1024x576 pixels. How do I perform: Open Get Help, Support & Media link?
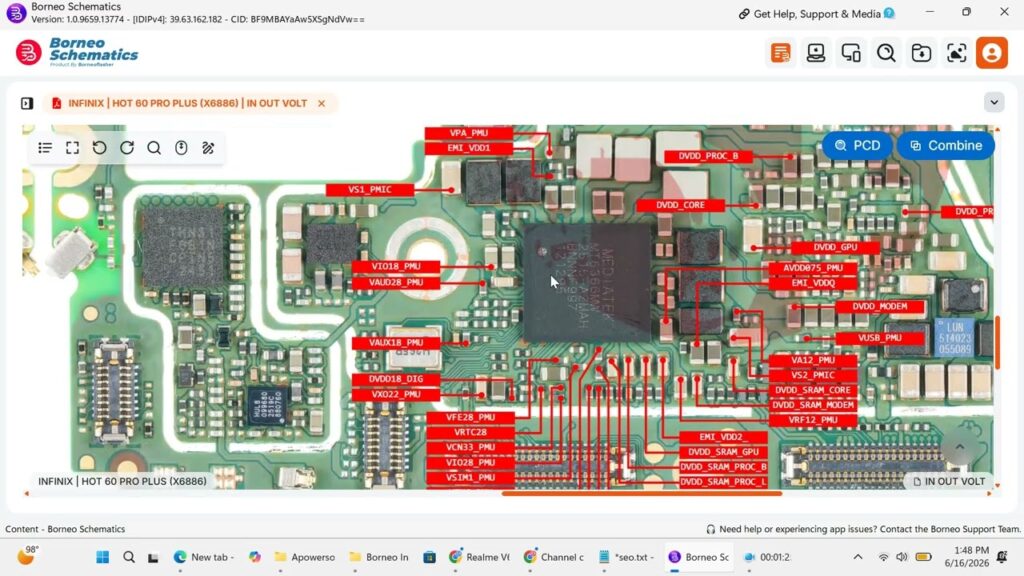816,14
